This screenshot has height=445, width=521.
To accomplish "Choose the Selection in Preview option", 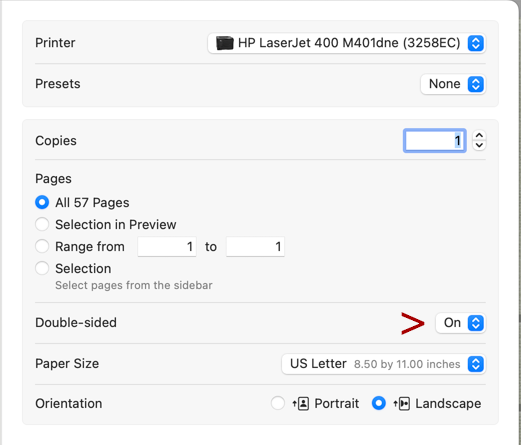I will click(x=42, y=224).
